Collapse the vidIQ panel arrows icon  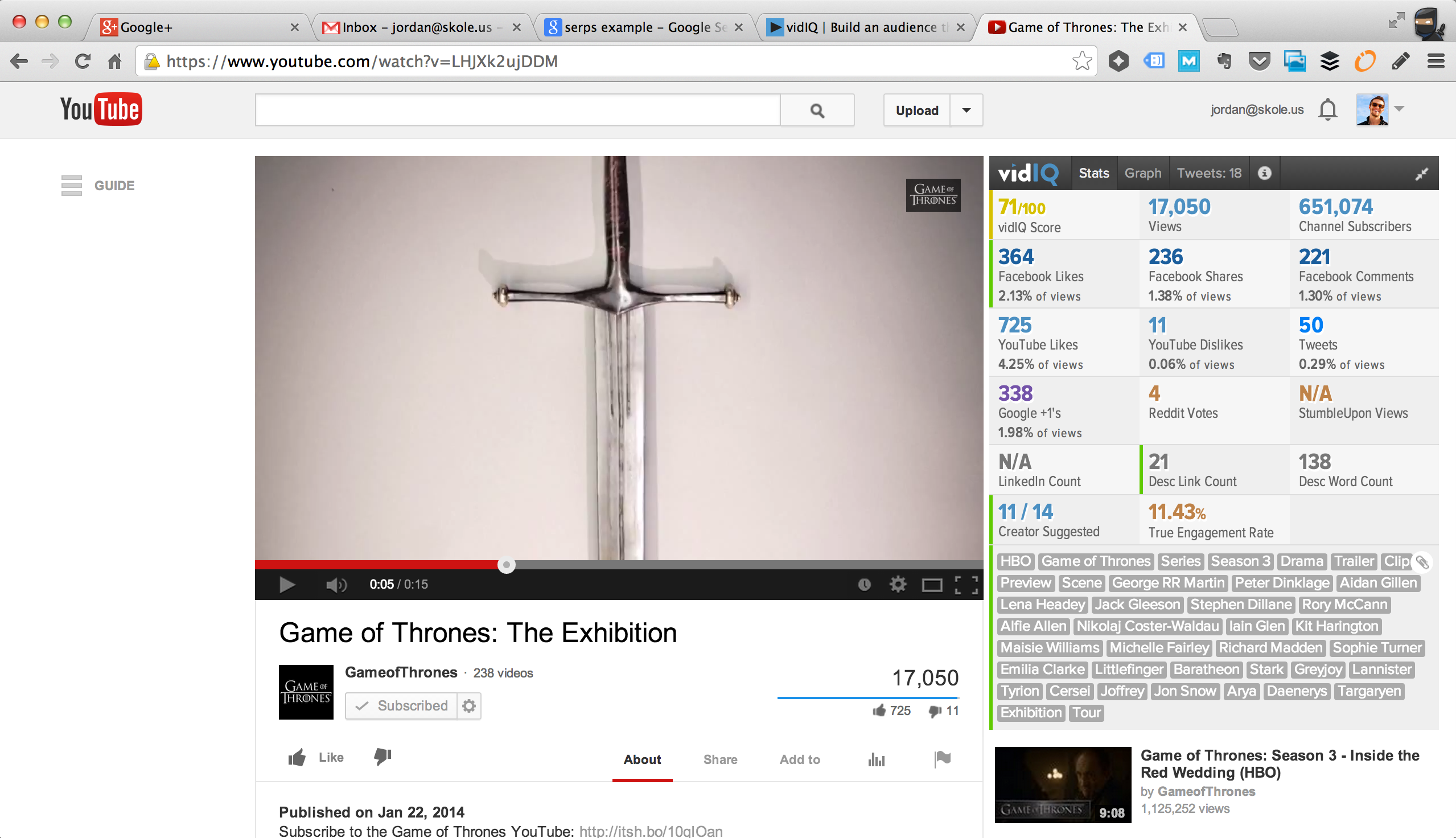click(x=1421, y=174)
